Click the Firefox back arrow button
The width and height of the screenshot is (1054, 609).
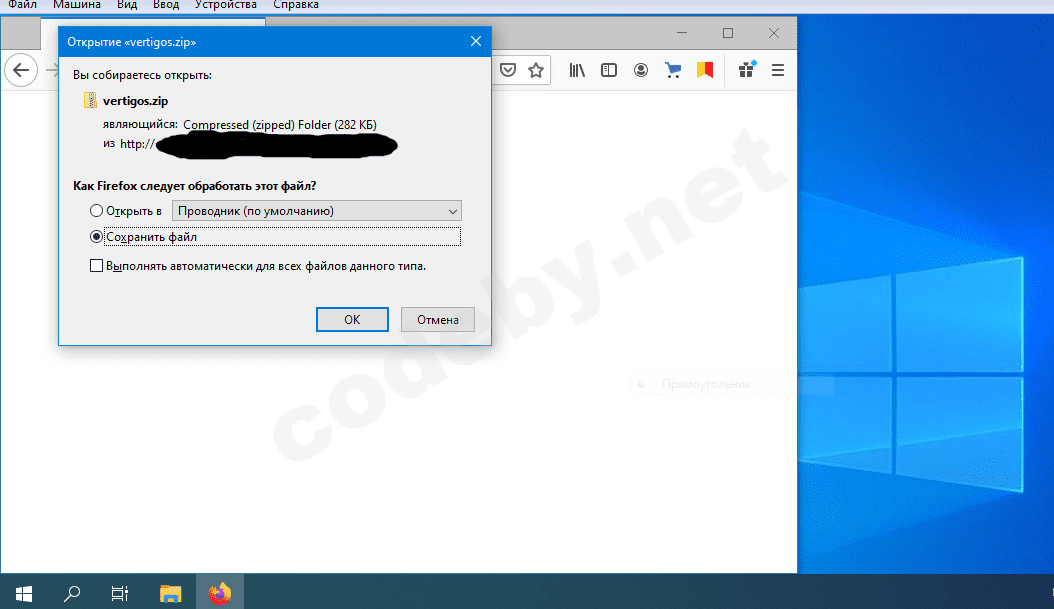pos(21,70)
